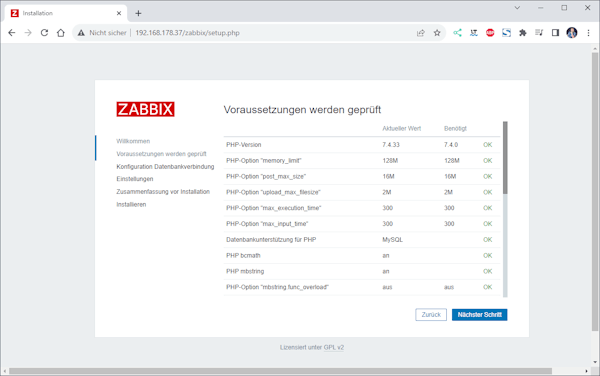This screenshot has height=376, width=600.
Task: Click the 'PHP-Version' row label
Action: pyautogui.click(x=244, y=145)
